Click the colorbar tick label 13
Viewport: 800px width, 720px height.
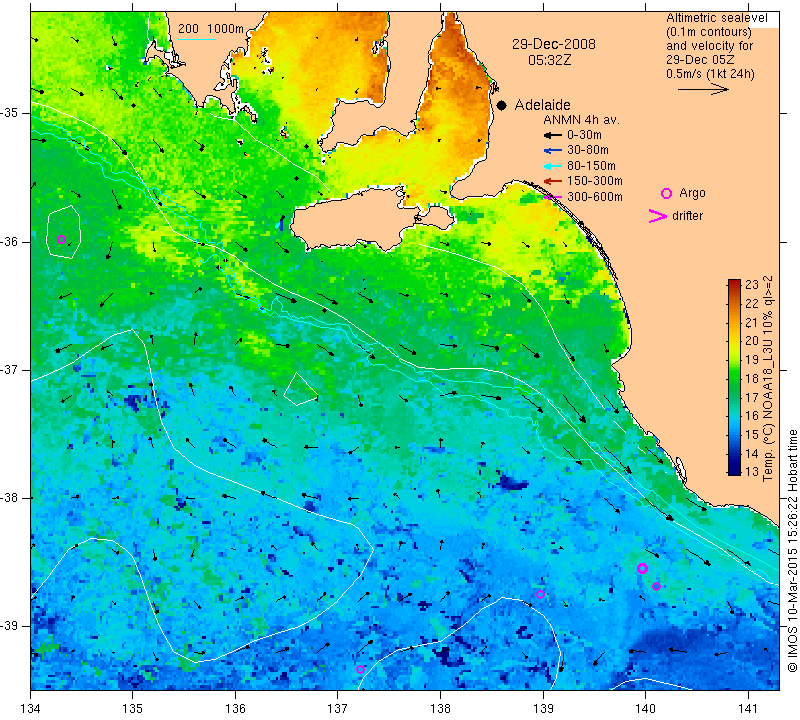point(752,471)
